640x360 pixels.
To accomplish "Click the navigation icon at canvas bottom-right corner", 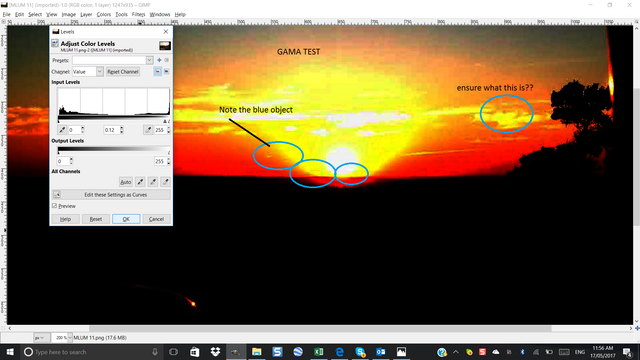I will tap(637, 328).
